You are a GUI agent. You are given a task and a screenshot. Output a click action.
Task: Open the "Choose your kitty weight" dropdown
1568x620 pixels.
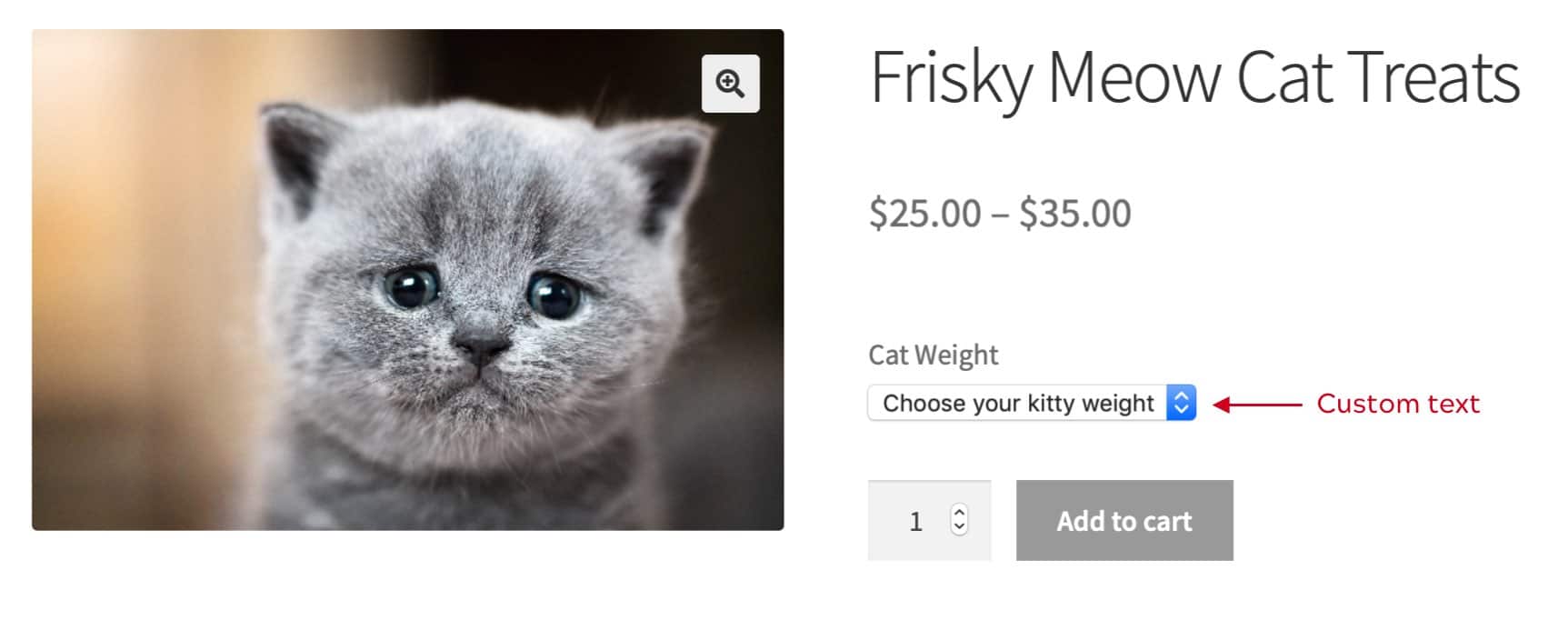(x=1018, y=403)
